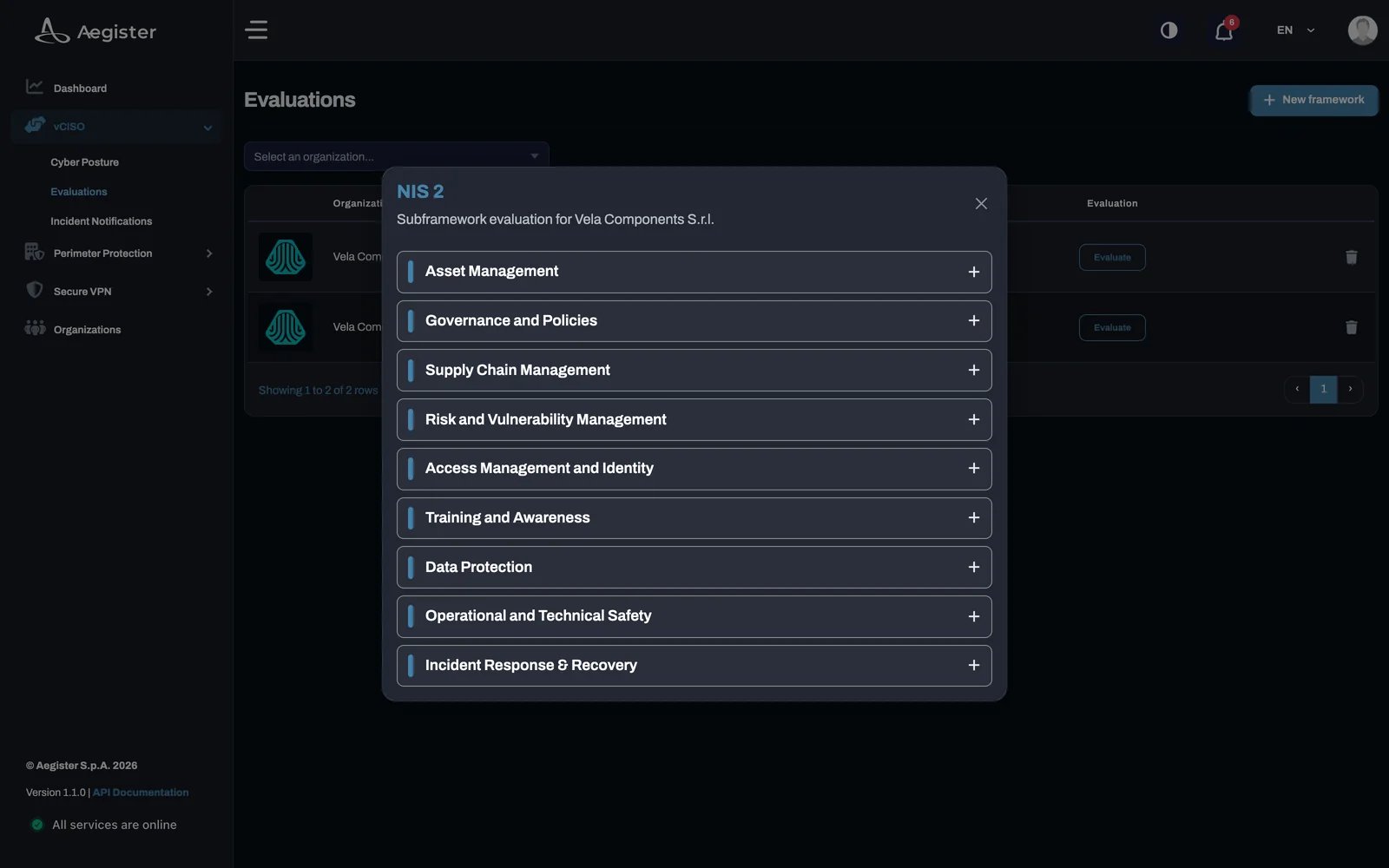Open user avatar profile menu
1389x868 pixels.
[x=1362, y=30]
